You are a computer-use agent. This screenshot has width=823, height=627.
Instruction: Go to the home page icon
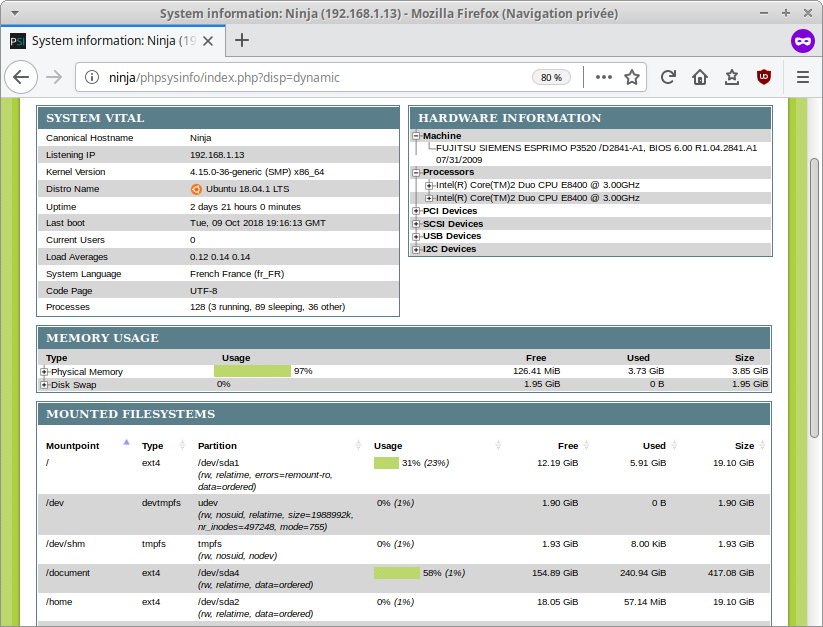[x=700, y=77]
